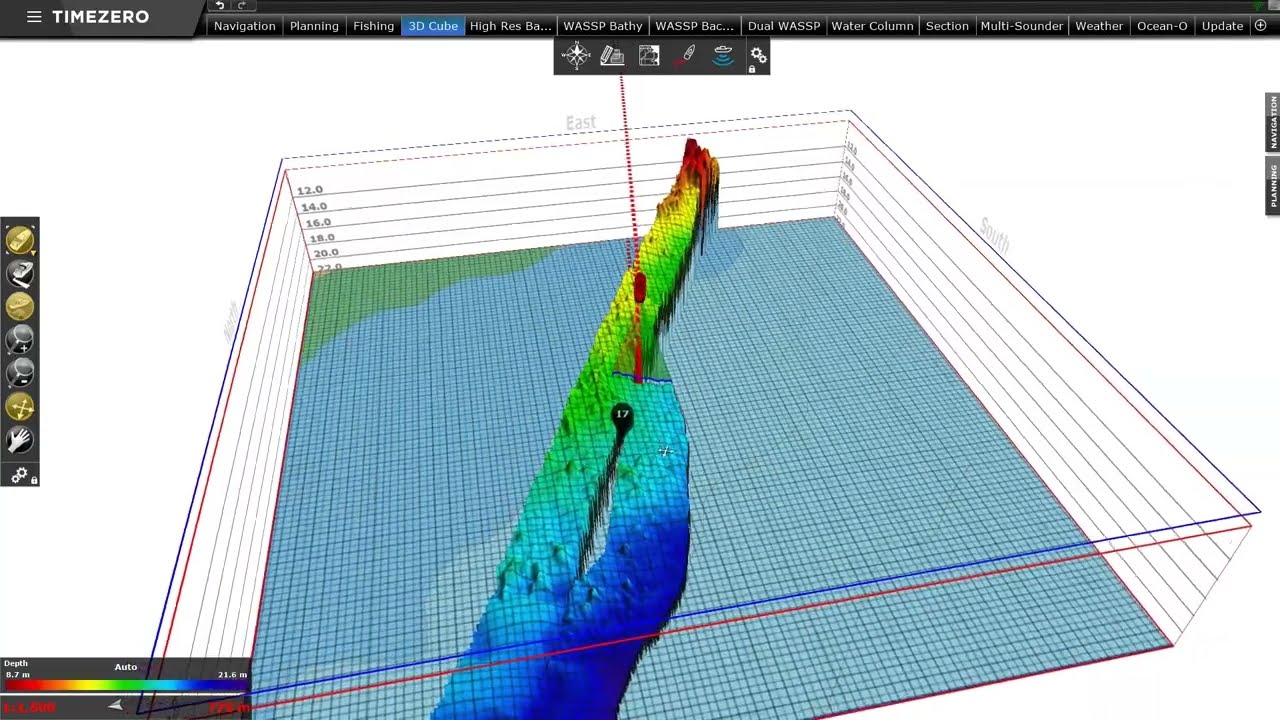
Task: Click the chart overlay icon in the top toolbar
Action: tap(649, 56)
